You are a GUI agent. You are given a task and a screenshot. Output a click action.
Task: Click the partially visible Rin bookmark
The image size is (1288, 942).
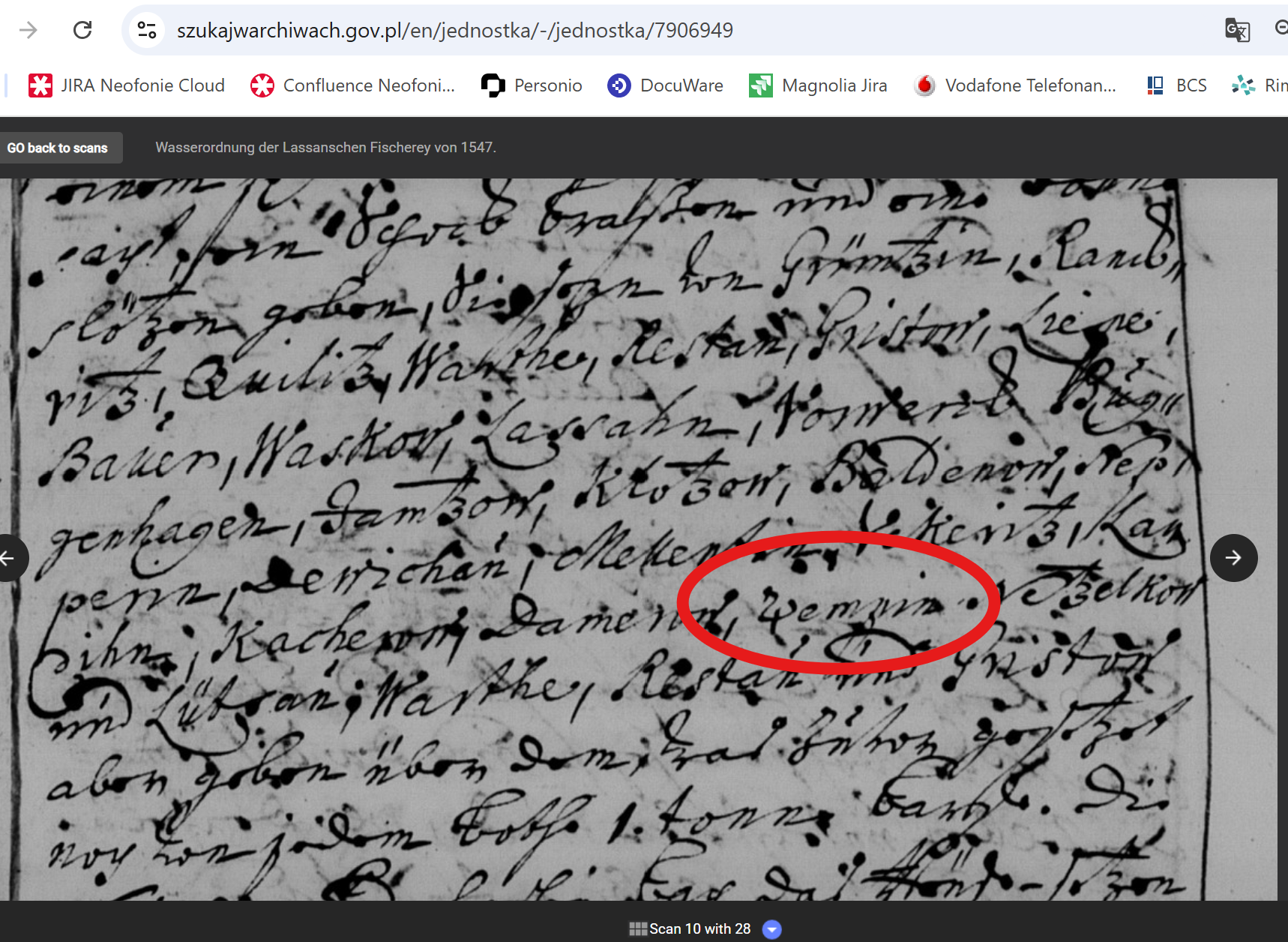point(1261,85)
